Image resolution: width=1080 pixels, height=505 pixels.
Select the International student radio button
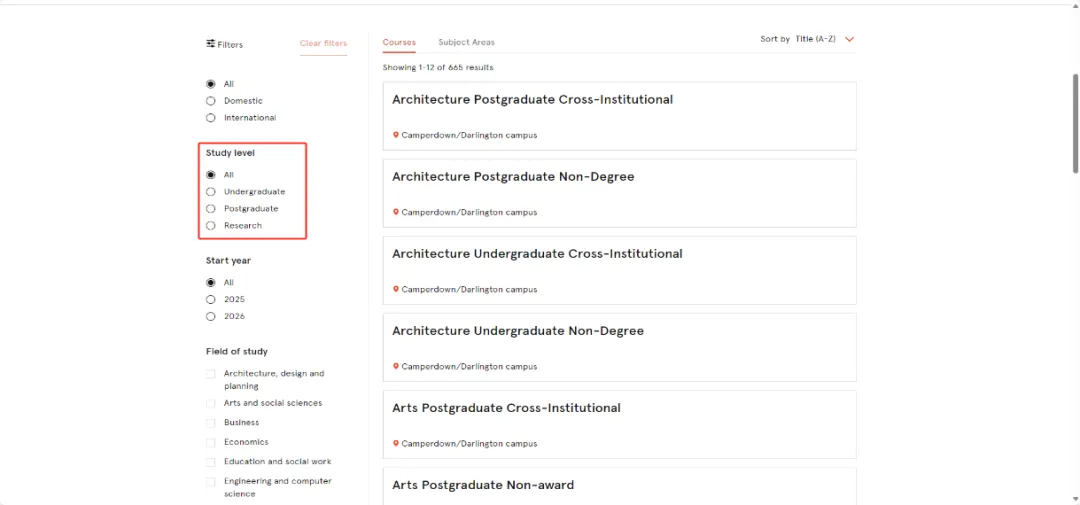211,118
